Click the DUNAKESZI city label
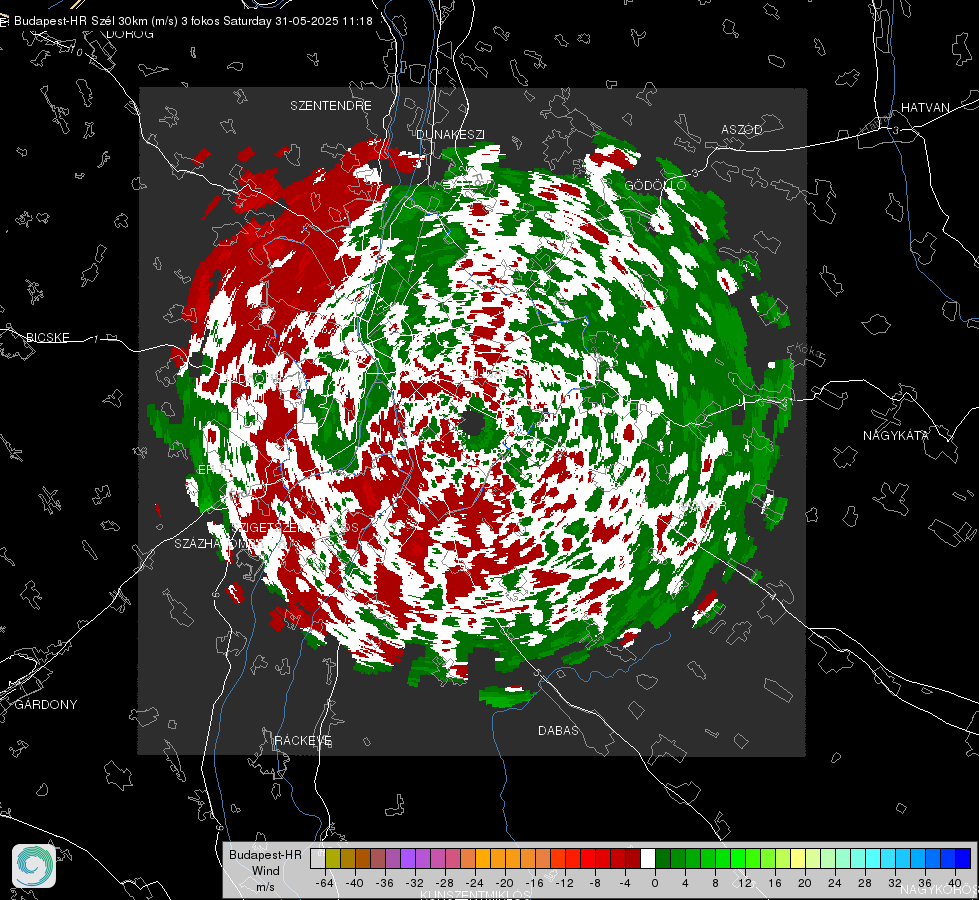This screenshot has width=979, height=900. [450, 134]
